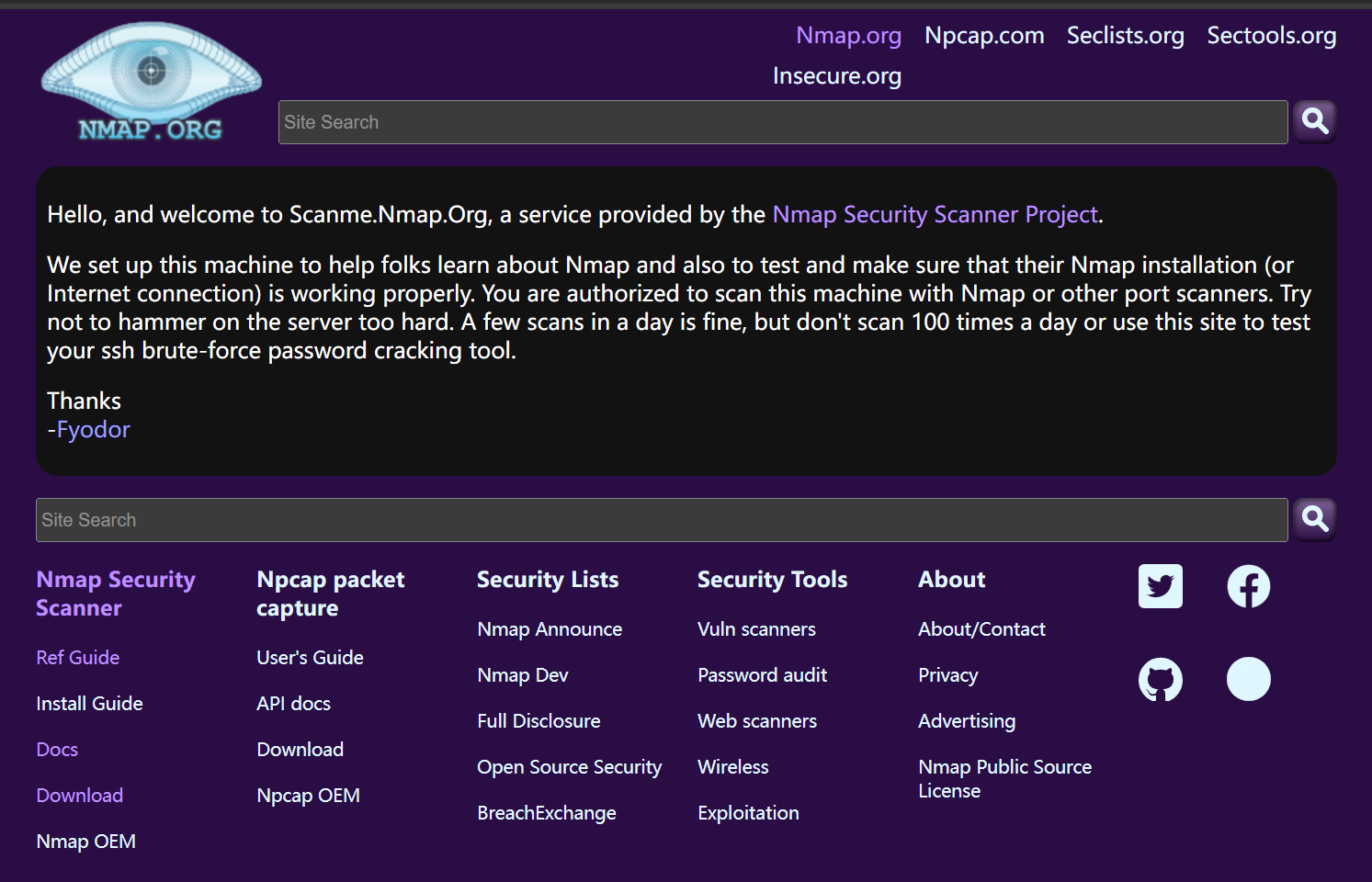The image size is (1372, 882).
Task: Open Download under Nmap Security Scanner
Action: tap(79, 796)
